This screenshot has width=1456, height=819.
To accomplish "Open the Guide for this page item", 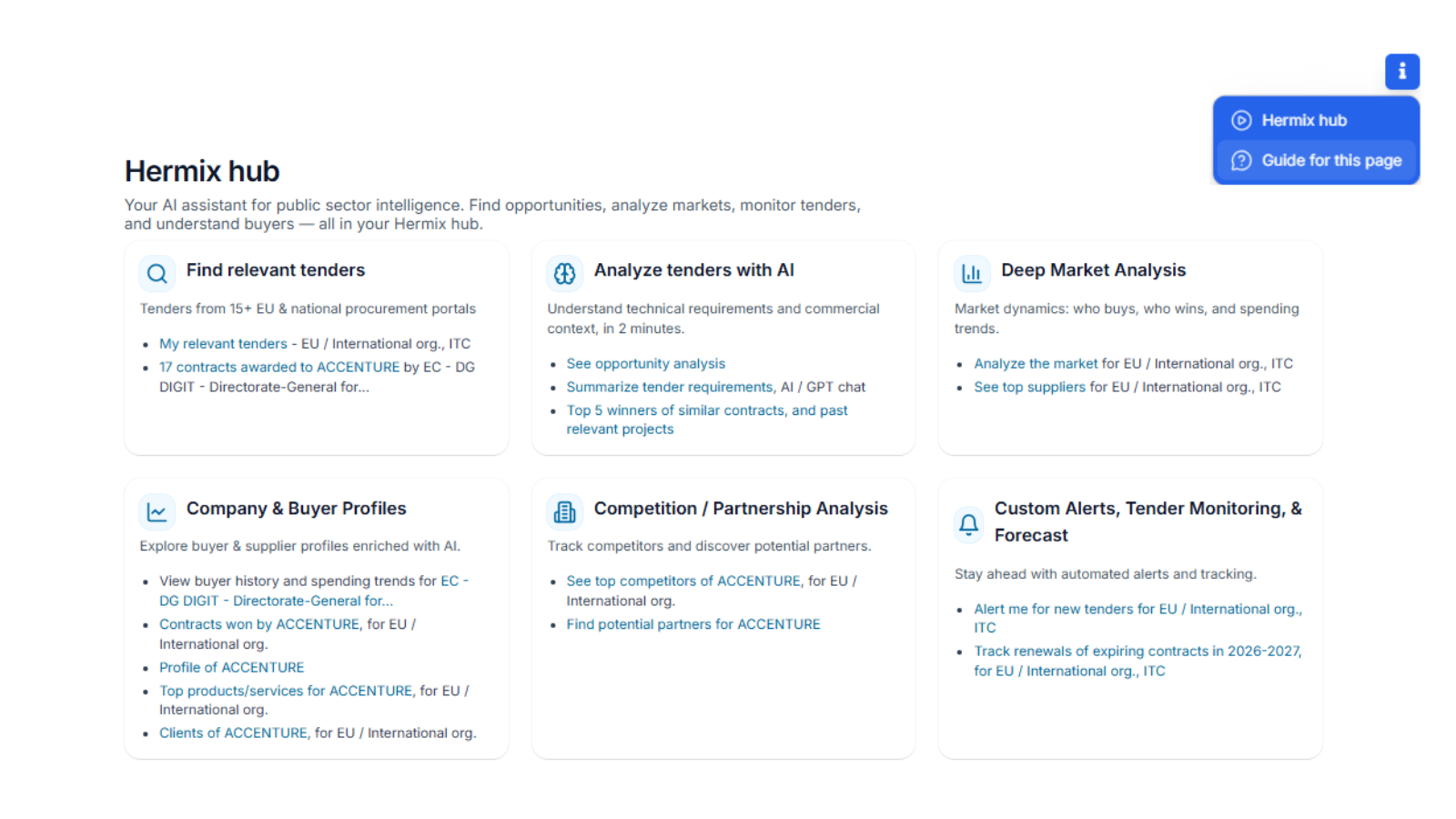I will [x=1330, y=160].
